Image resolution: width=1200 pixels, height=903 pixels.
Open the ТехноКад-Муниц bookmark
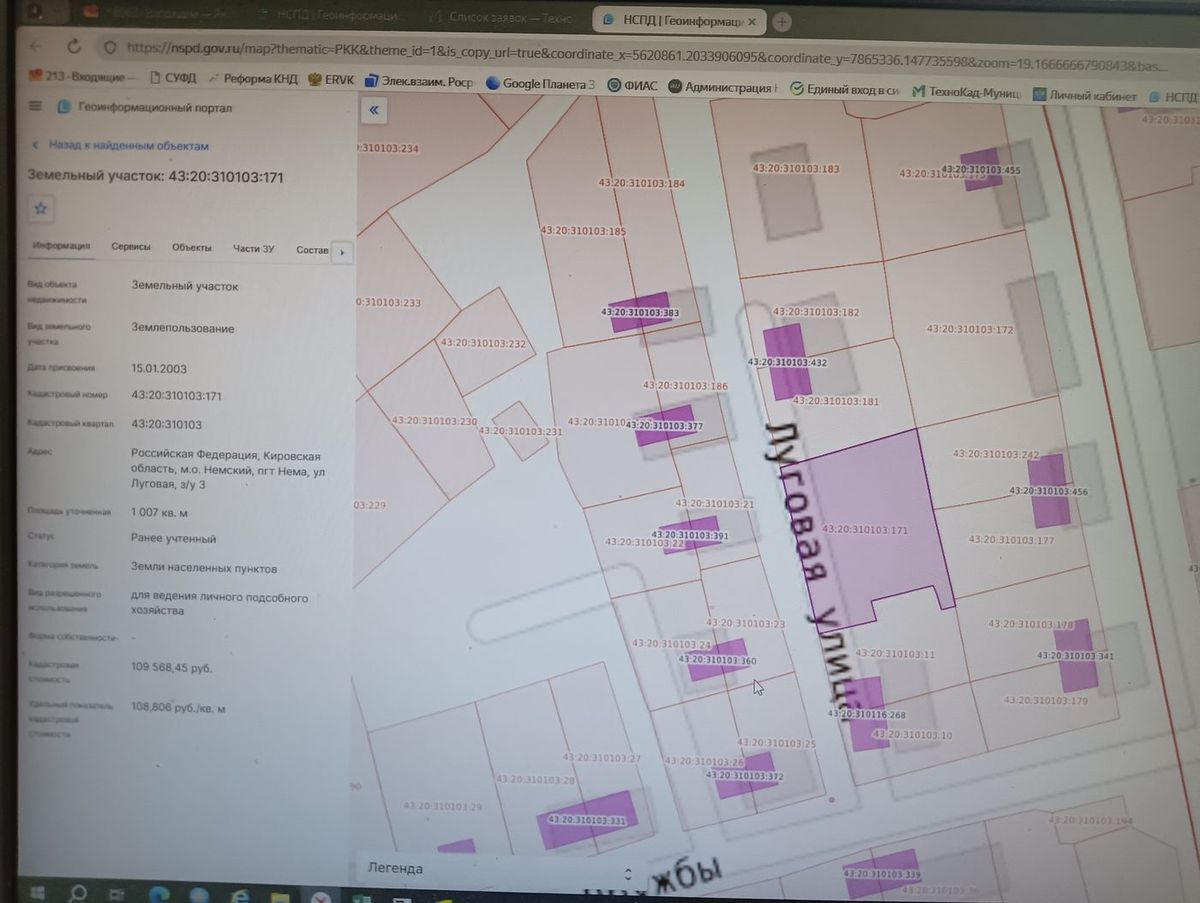[x=965, y=93]
